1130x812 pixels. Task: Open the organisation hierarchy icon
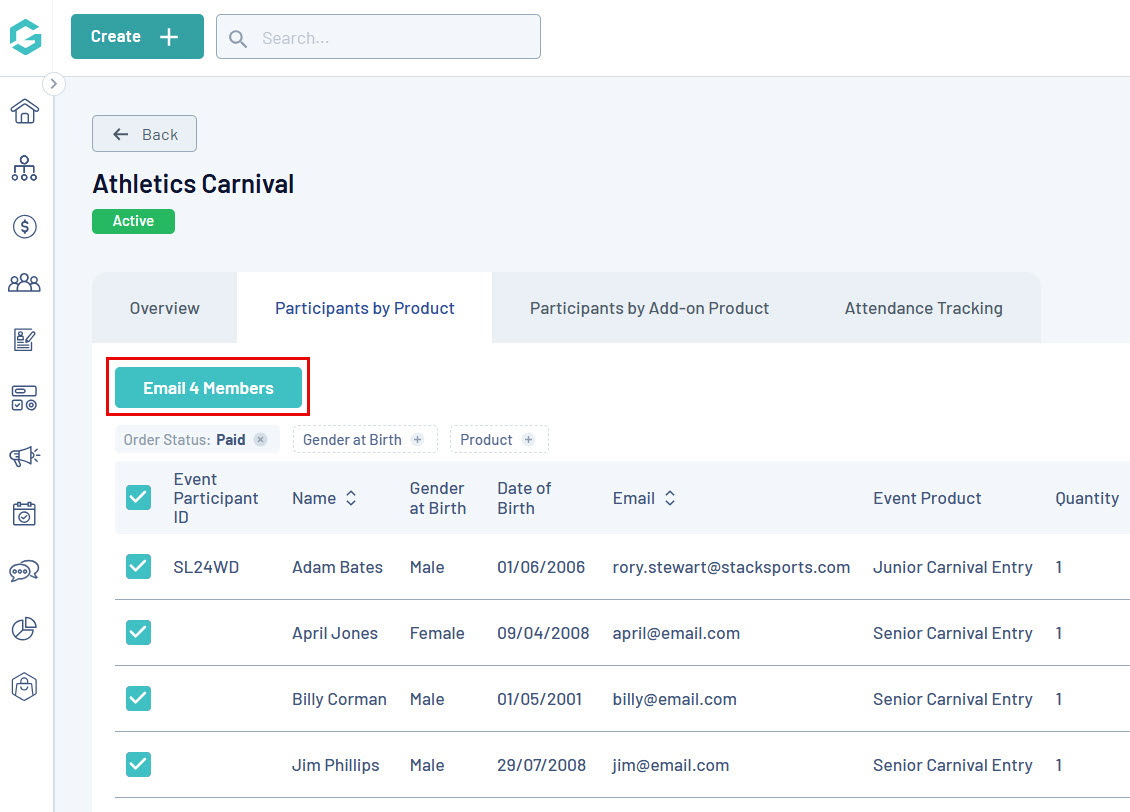(x=25, y=169)
